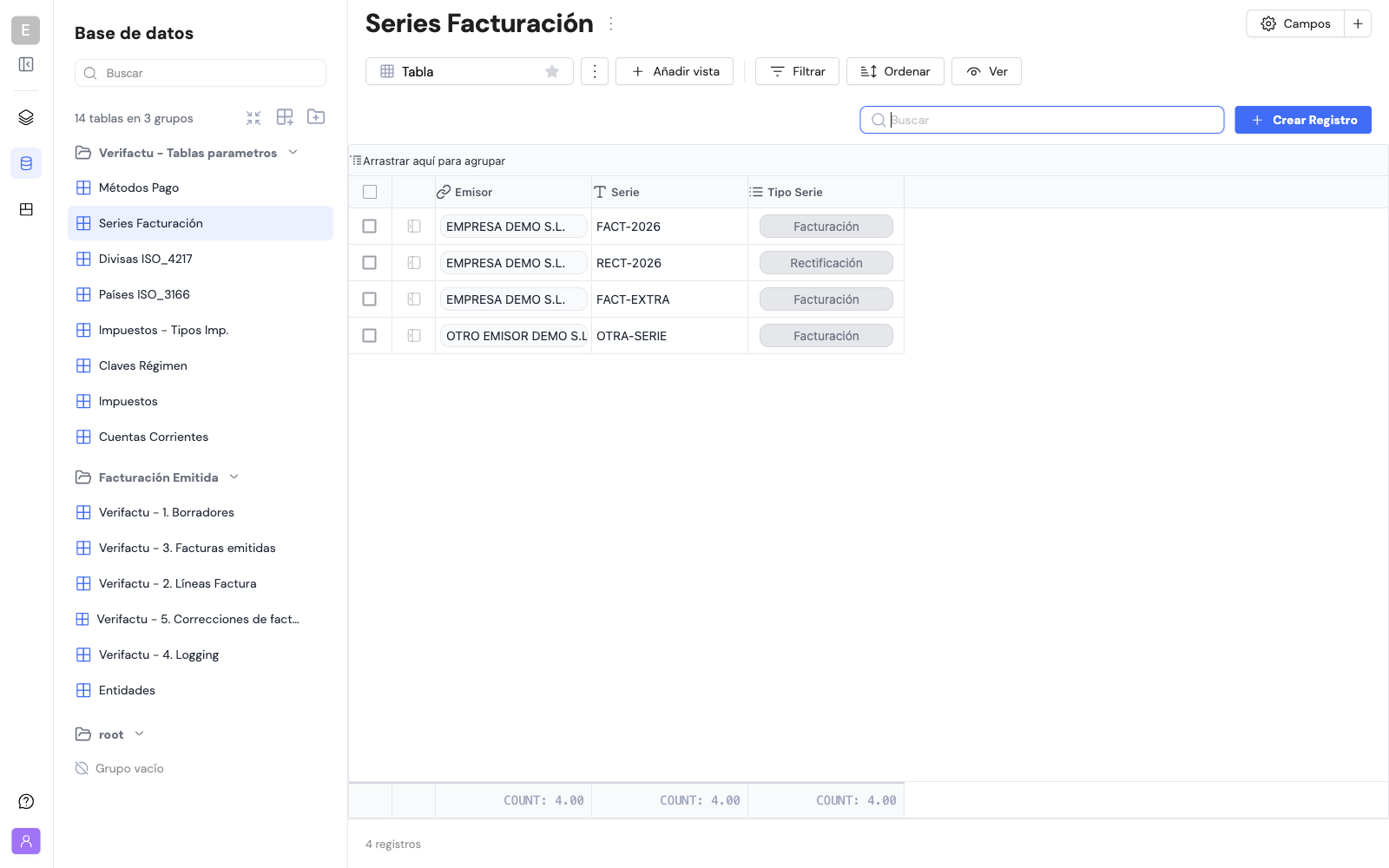Collapse the root group chevron
The height and width of the screenshot is (868, 1389).
pyautogui.click(x=140, y=734)
